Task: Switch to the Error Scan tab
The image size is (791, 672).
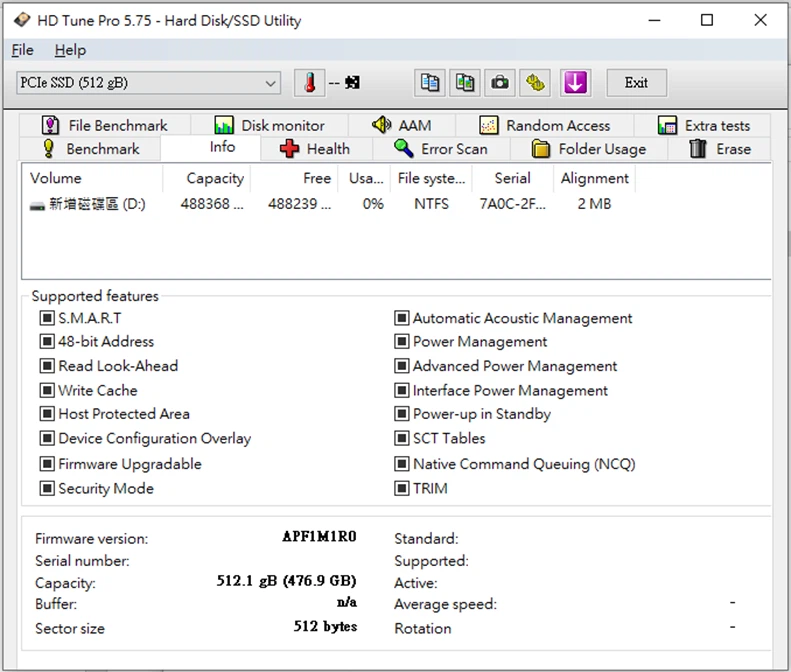Action: (x=441, y=149)
